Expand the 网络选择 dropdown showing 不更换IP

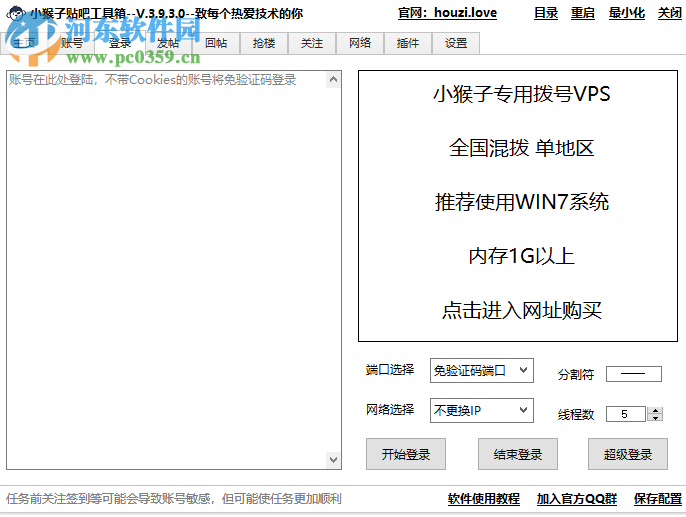[482, 410]
